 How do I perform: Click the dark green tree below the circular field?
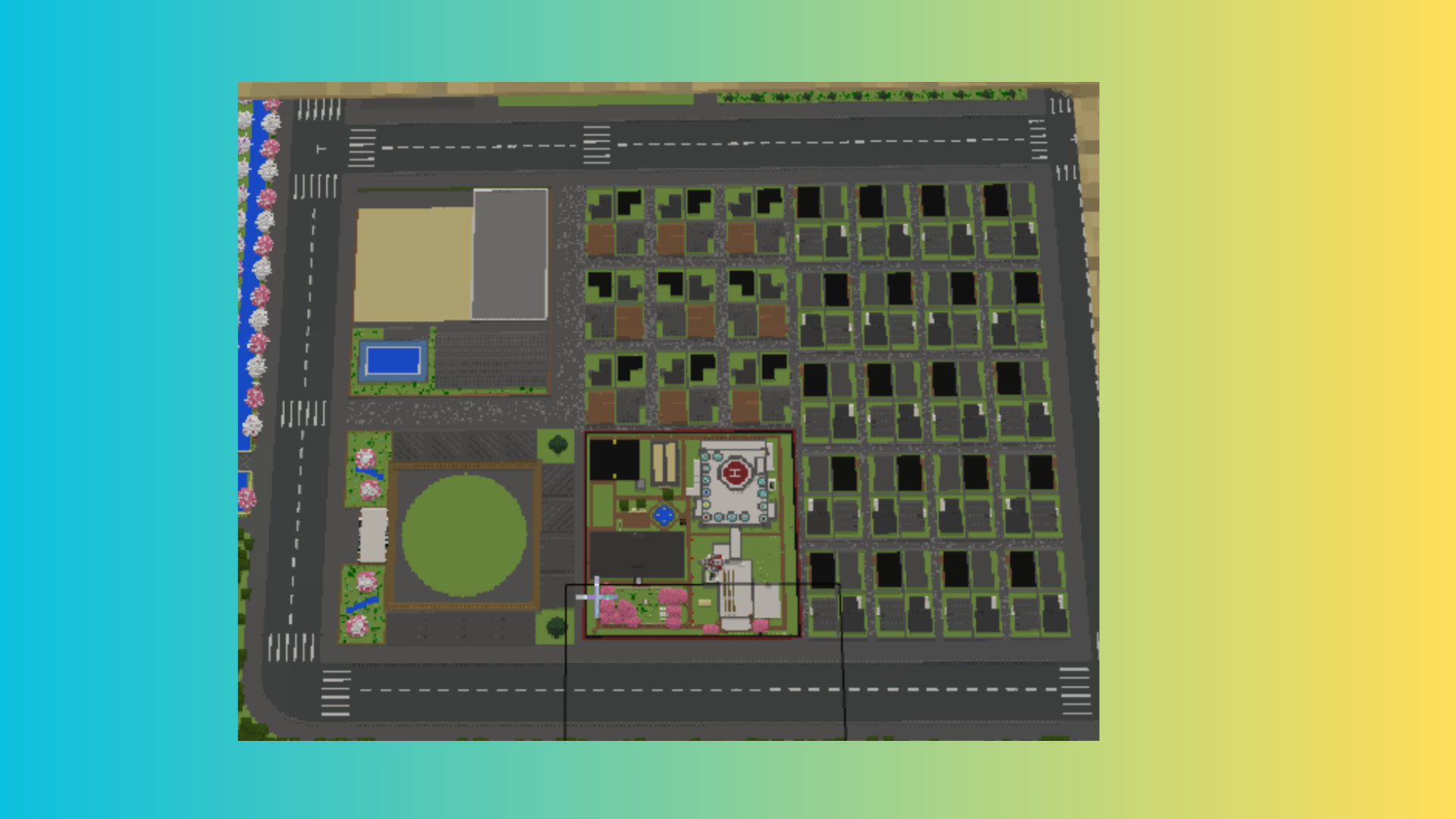pos(556,627)
